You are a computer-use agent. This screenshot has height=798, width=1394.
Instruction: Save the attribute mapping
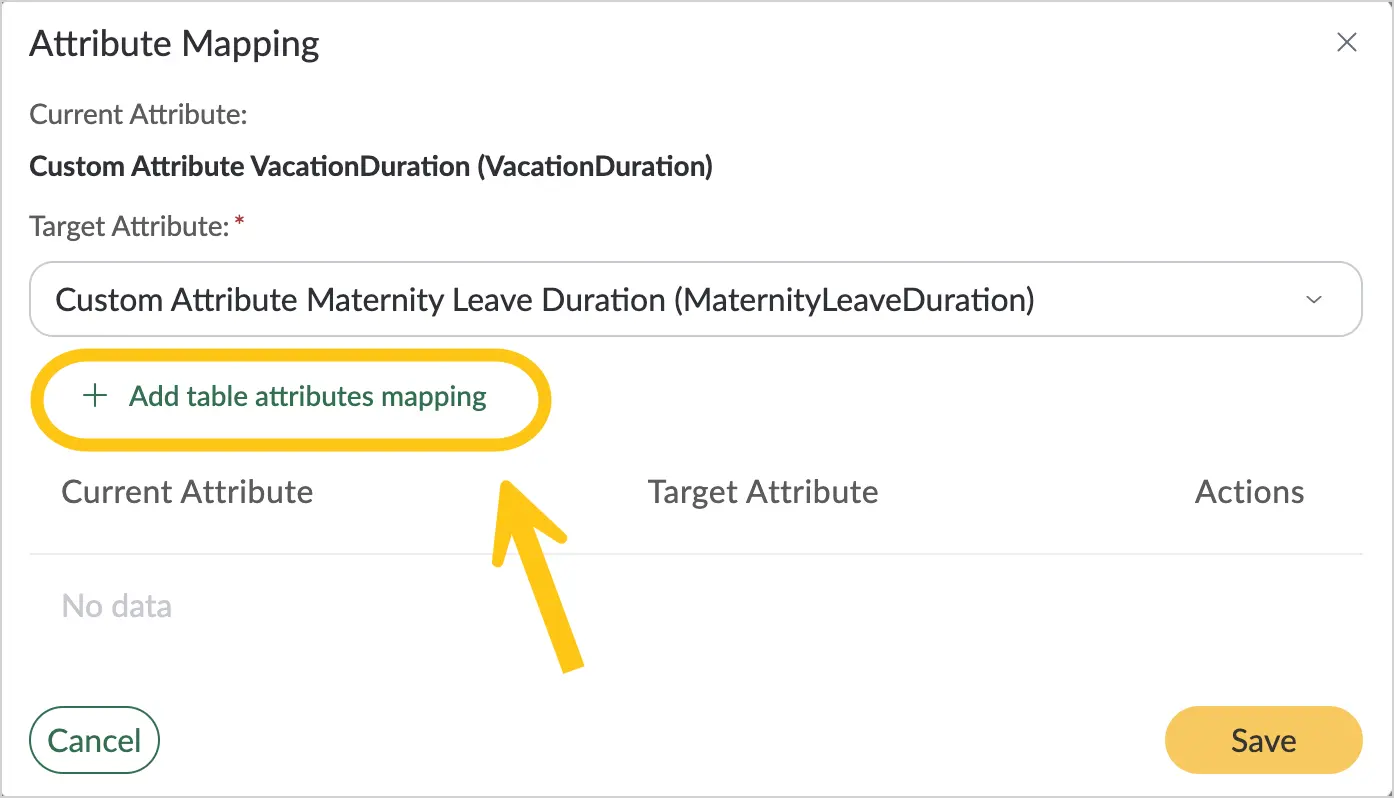1264,740
